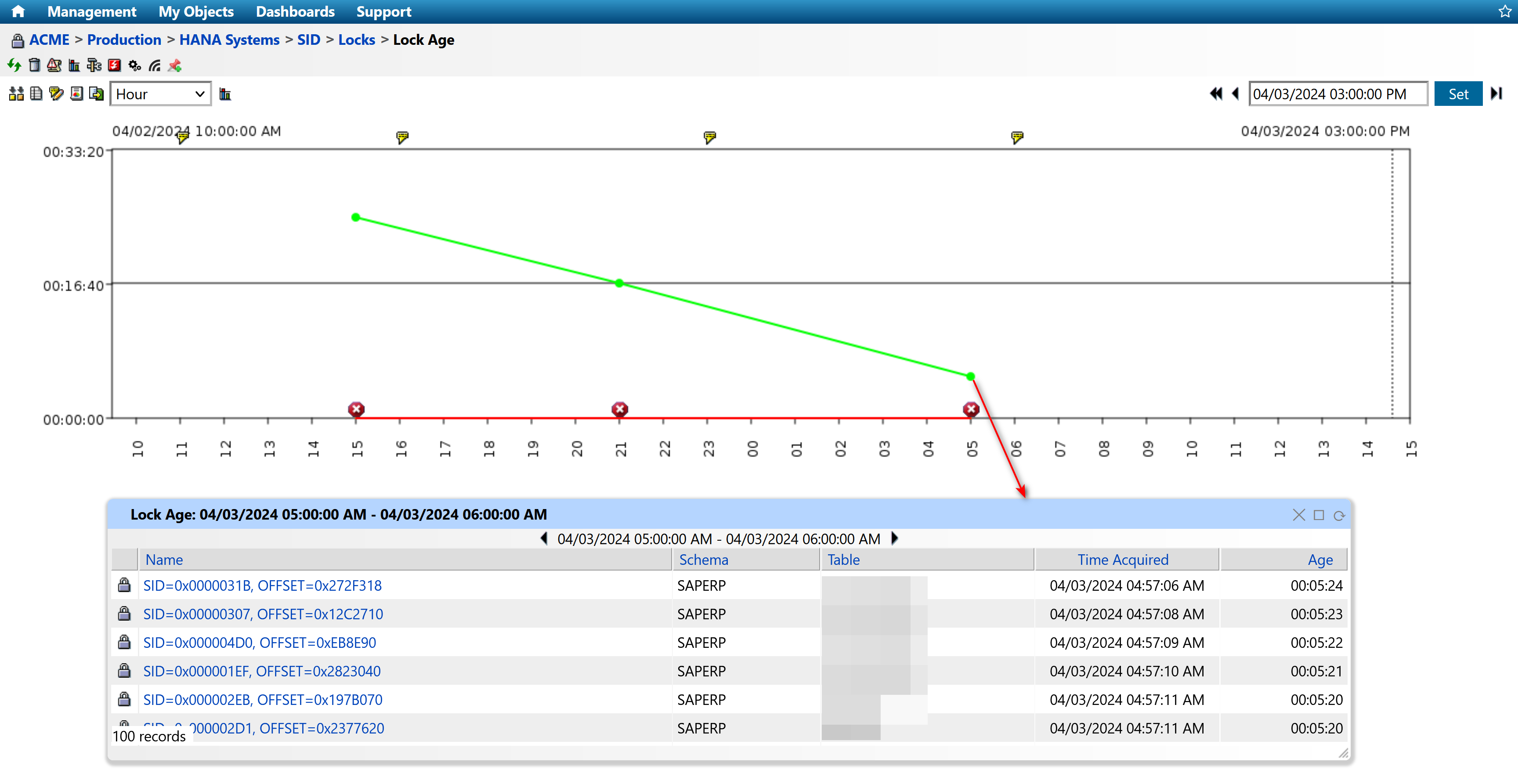This screenshot has width=1518, height=784.
Task: Open lock SID=0x0000031B link
Action: [262, 585]
